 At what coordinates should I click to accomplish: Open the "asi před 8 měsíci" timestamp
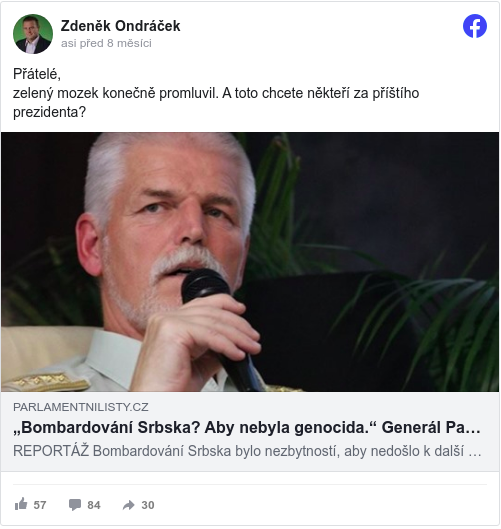106,44
